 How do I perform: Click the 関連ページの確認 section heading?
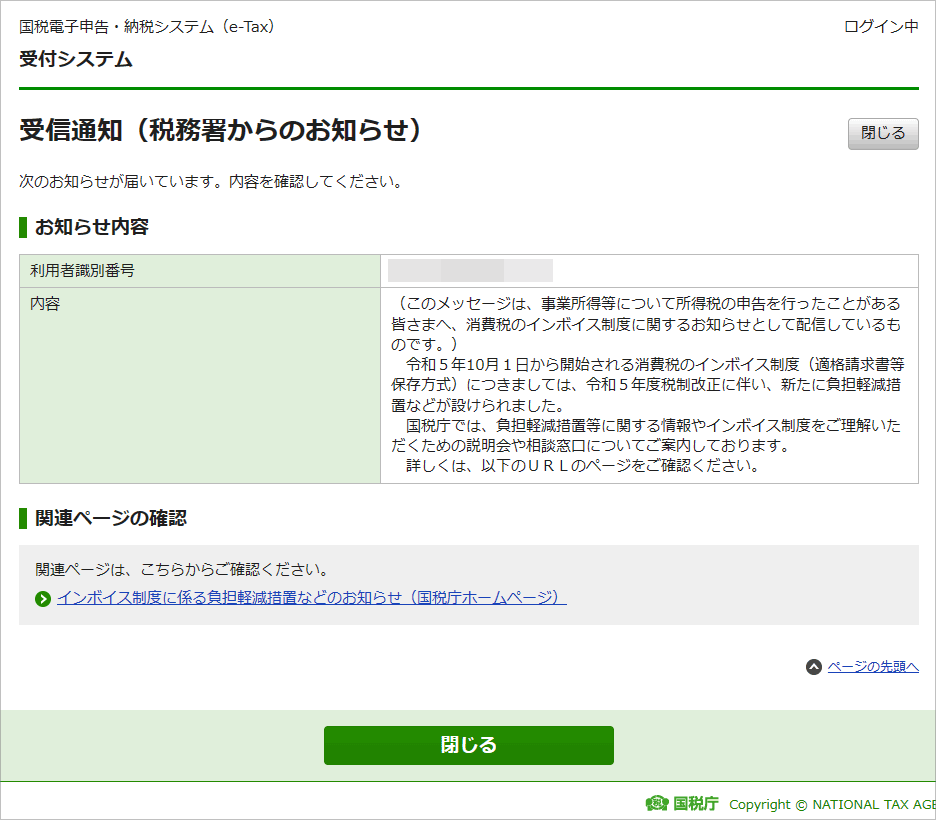coord(110,519)
